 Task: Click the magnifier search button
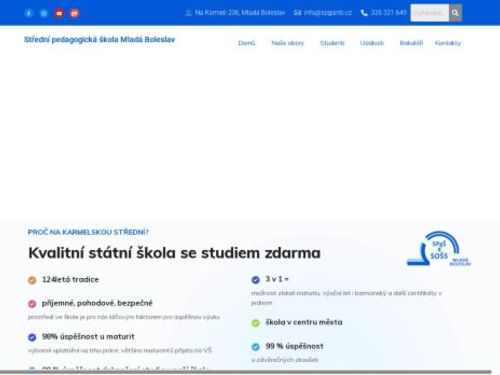click(455, 13)
